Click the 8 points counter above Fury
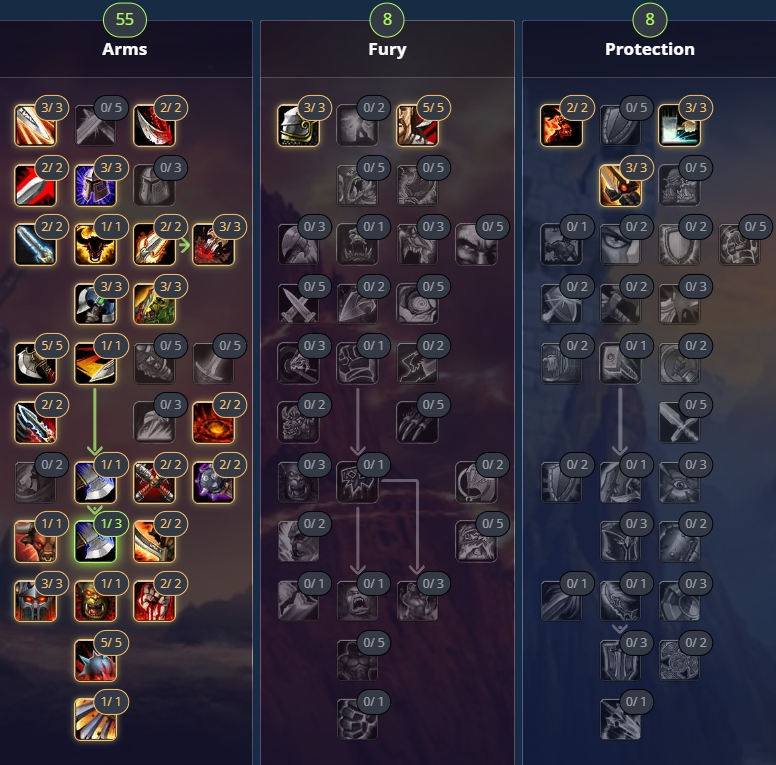This screenshot has height=765, width=776. tap(387, 19)
